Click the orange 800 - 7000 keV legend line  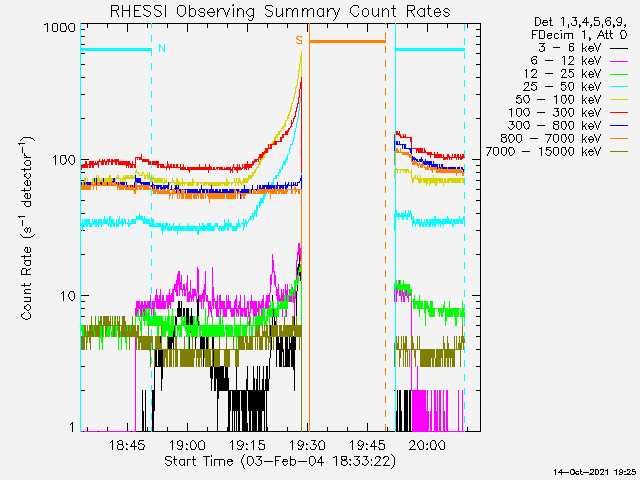618,139
